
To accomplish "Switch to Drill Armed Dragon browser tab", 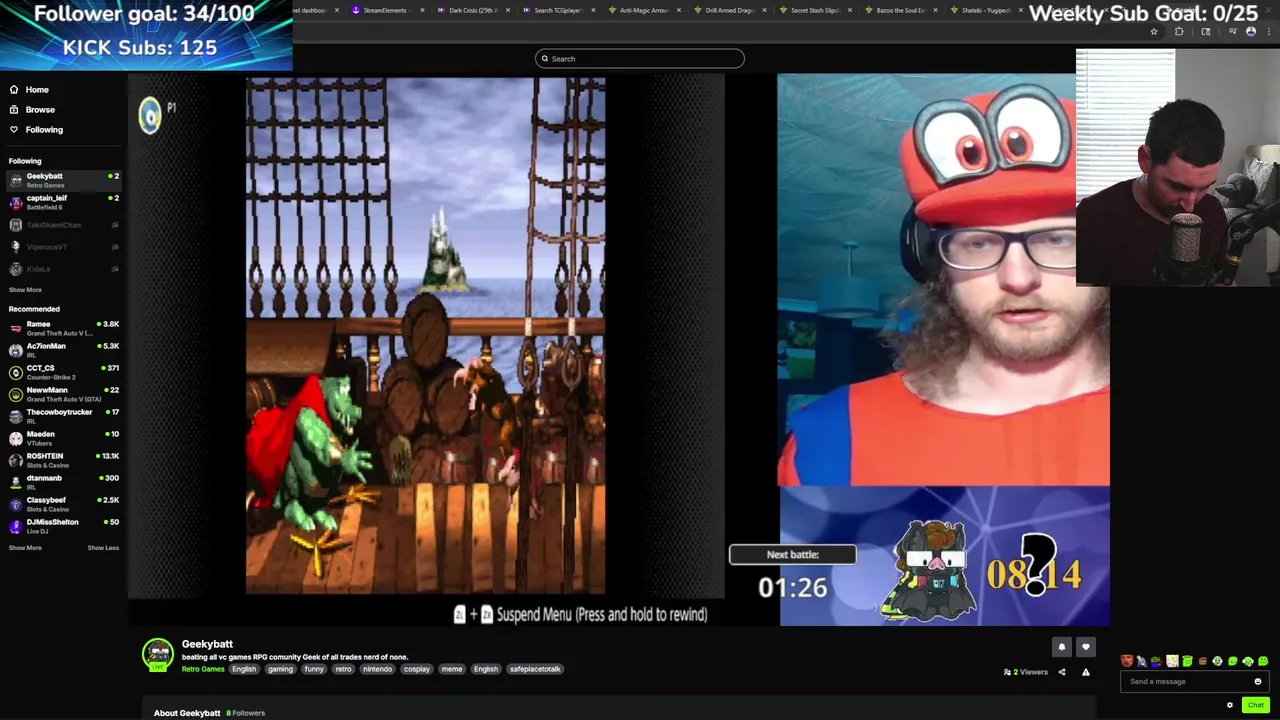I will pos(729,10).
